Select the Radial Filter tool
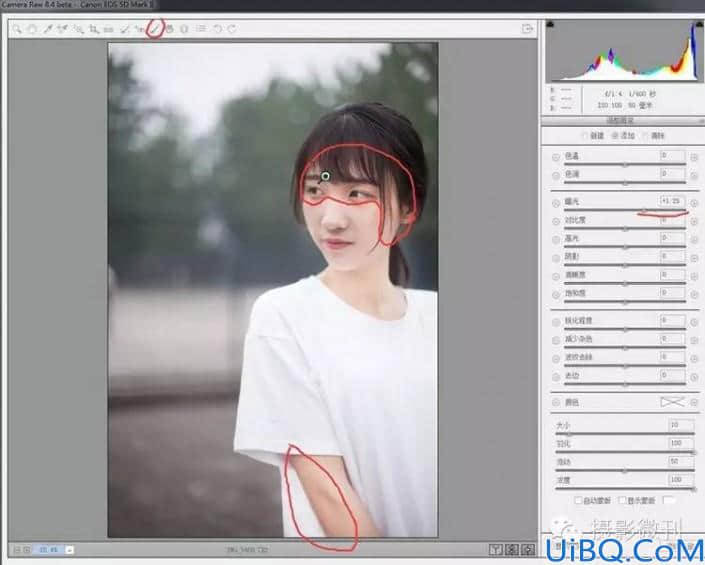705x565 pixels. 184,29
